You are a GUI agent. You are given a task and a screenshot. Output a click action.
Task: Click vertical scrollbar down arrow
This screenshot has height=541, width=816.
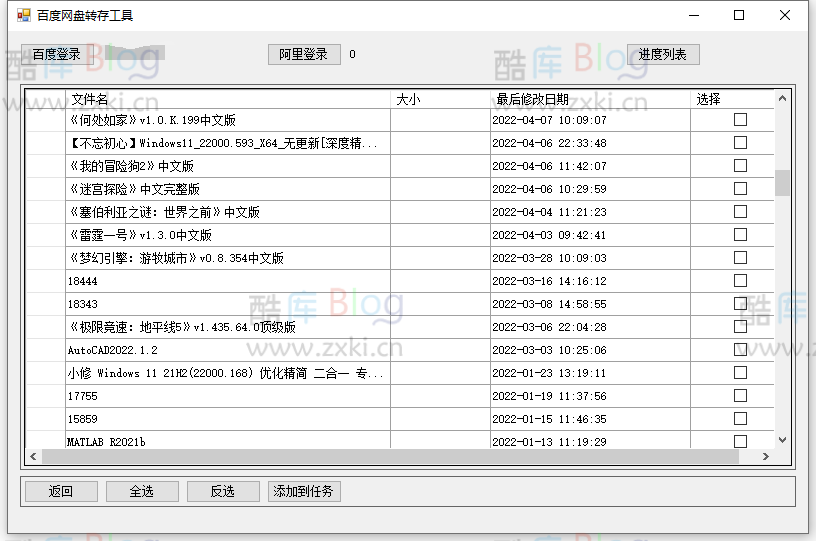click(x=782, y=440)
